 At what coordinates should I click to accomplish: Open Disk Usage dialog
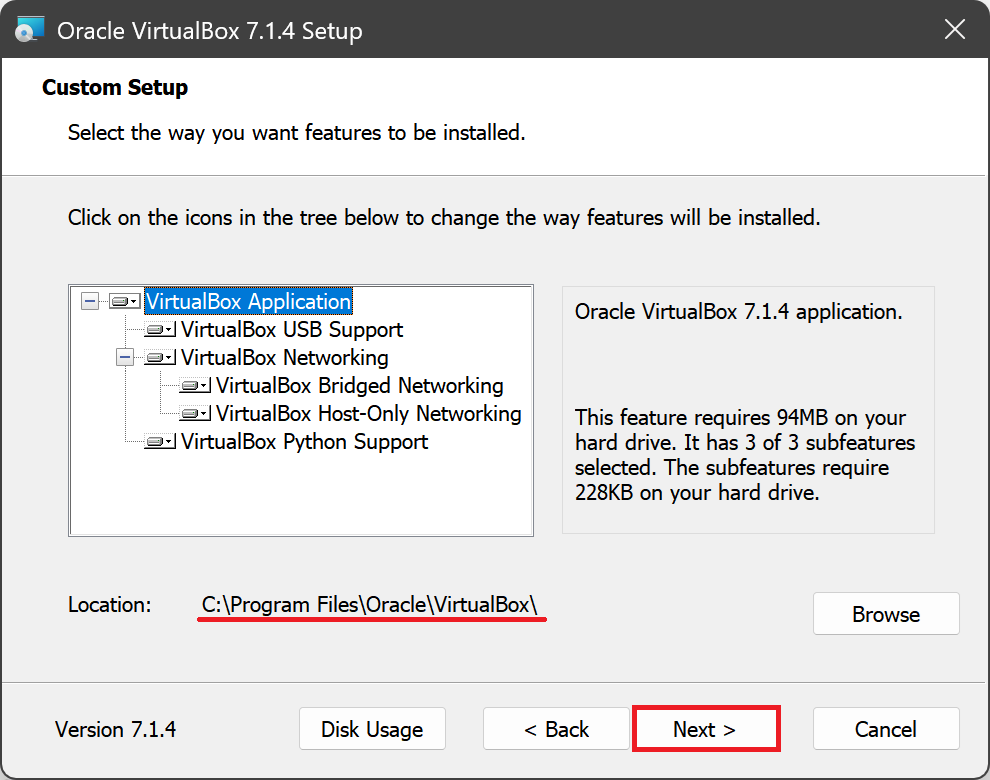[x=372, y=729]
